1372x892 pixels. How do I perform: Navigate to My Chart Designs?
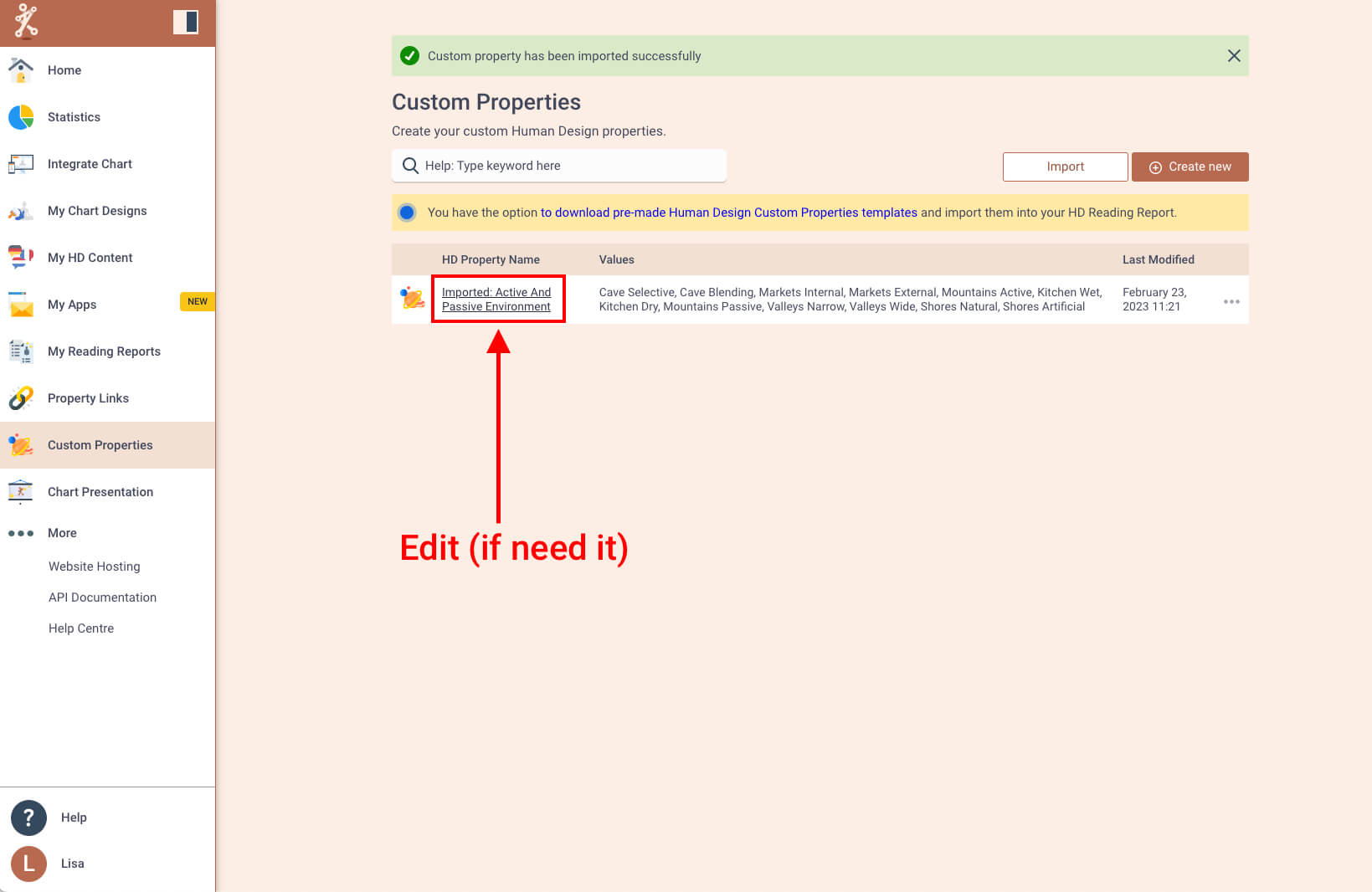point(97,211)
